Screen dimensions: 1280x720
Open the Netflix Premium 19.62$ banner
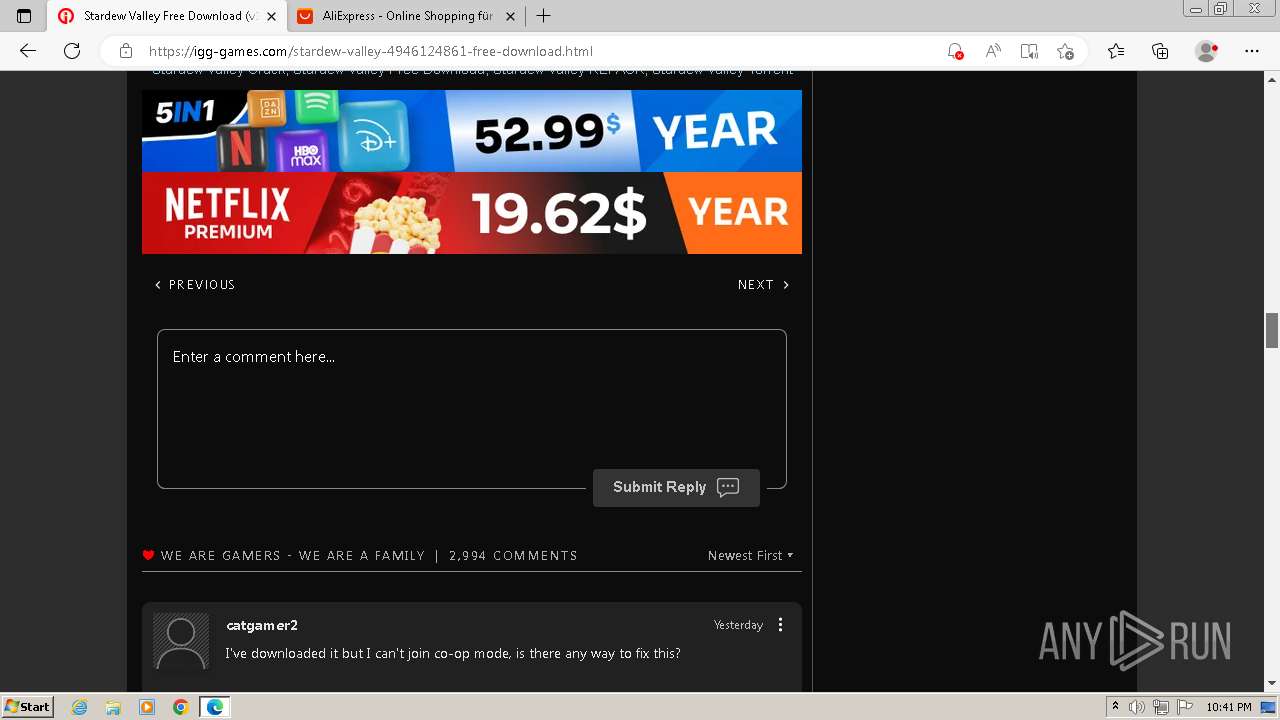click(x=472, y=213)
